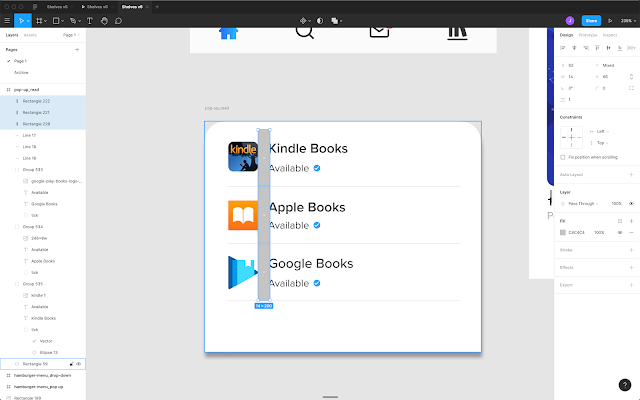Image resolution: width=640 pixels, height=400 pixels.
Task: Select the Text tool
Action: (x=90, y=21)
